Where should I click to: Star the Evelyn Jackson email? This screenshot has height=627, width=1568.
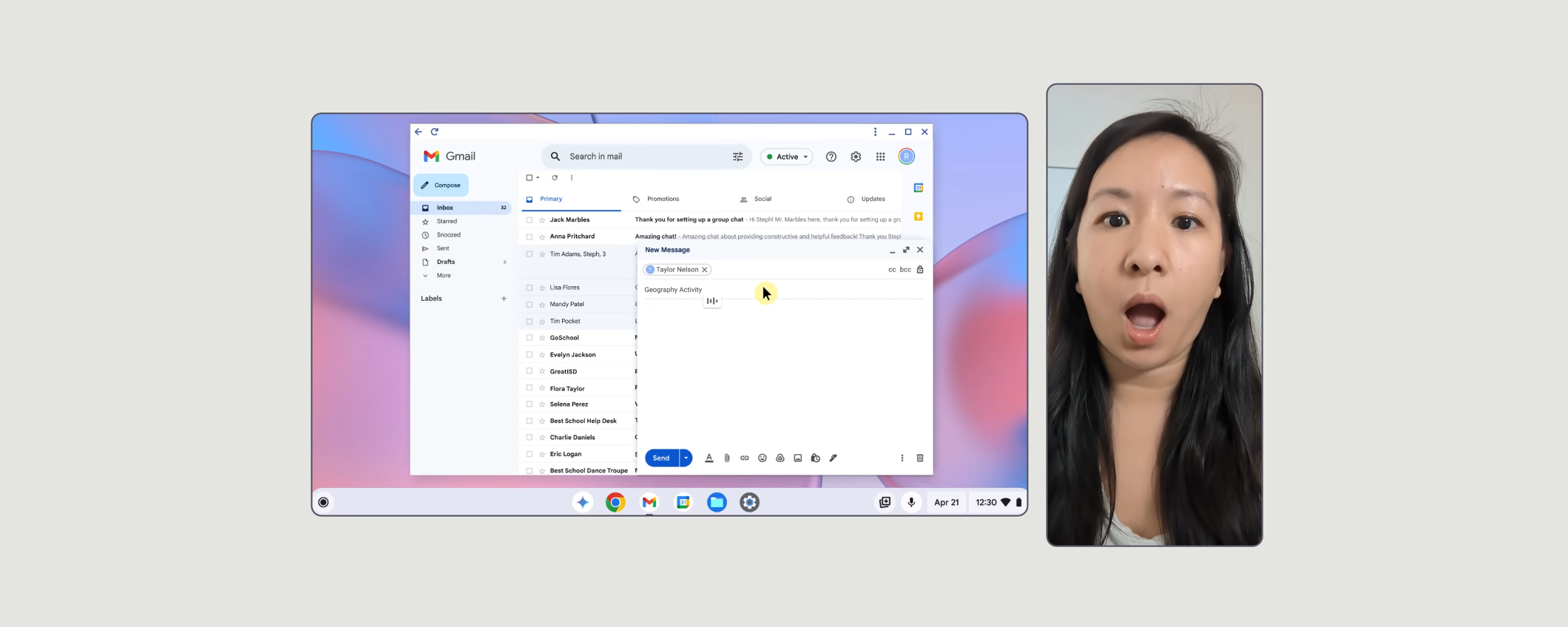click(542, 355)
